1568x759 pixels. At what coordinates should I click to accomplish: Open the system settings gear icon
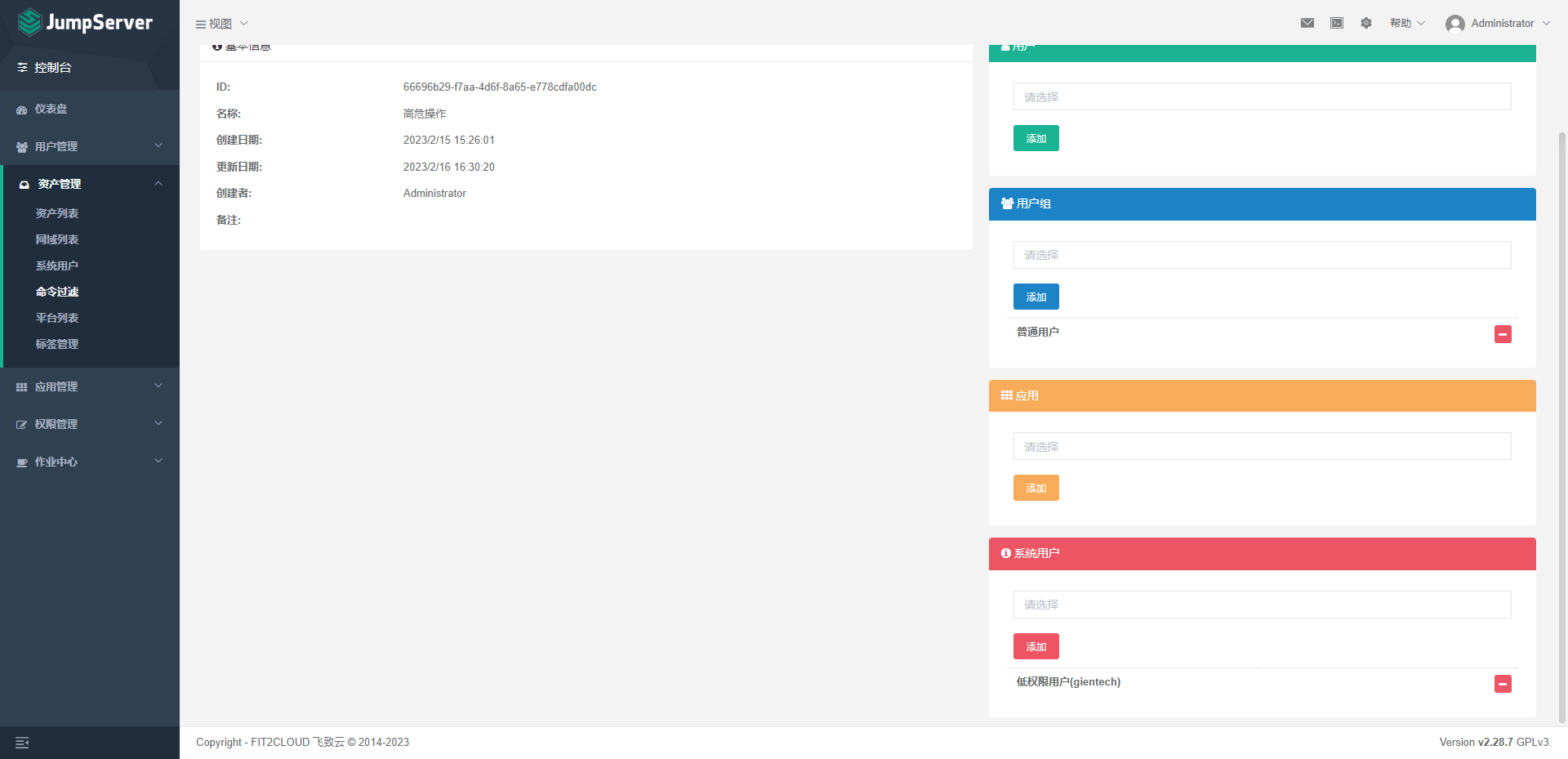click(1366, 23)
